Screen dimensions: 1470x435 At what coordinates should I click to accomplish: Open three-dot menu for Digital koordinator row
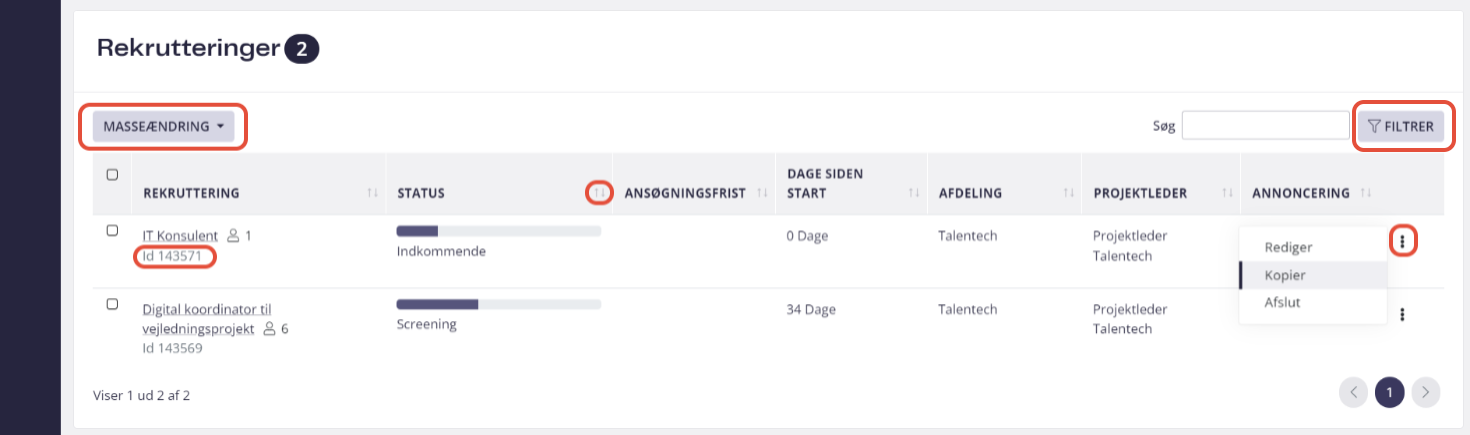coord(1403,314)
